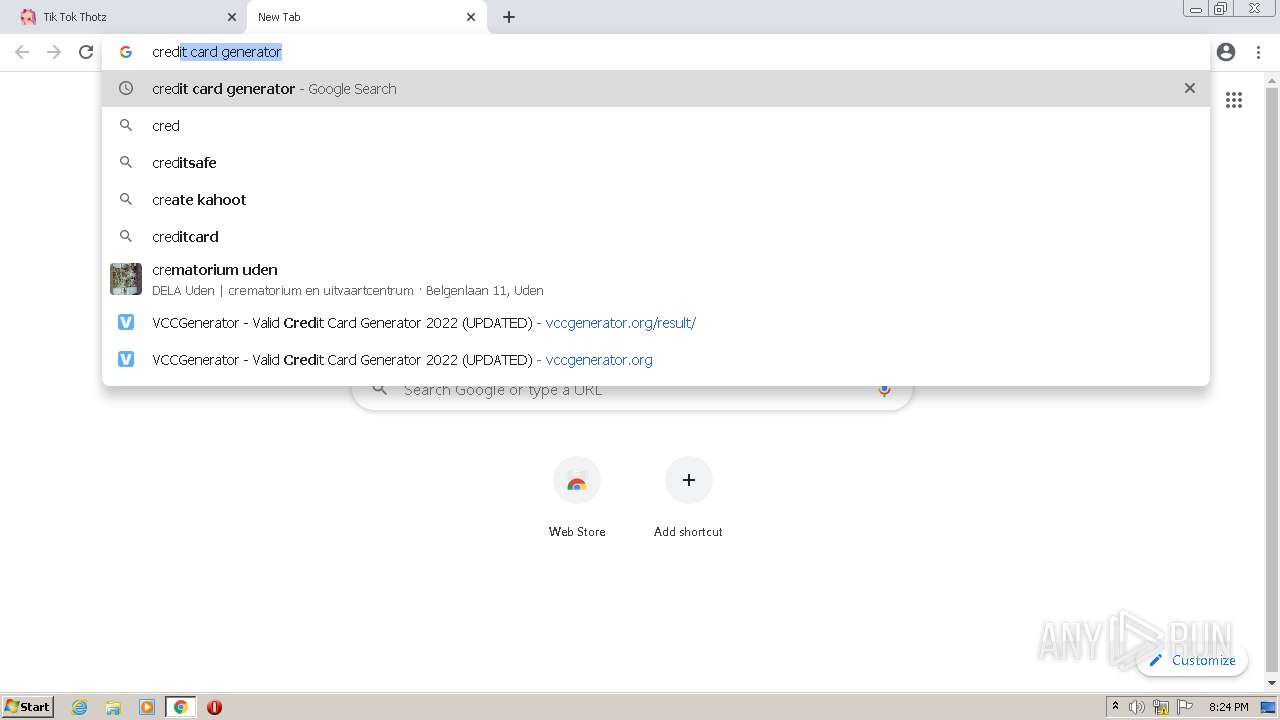Image resolution: width=1280 pixels, height=720 pixels.
Task: Click the Add shortcut plus button
Action: coord(688,480)
